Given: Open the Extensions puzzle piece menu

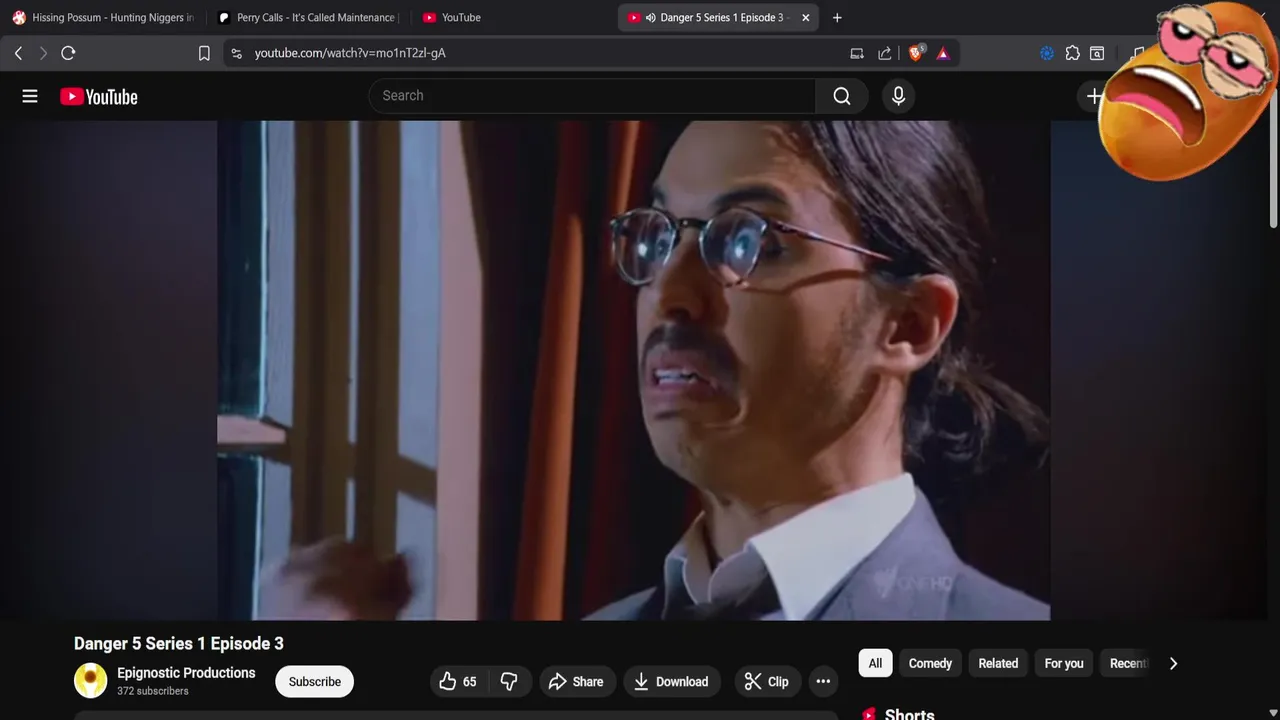Looking at the screenshot, I should coord(1072,53).
